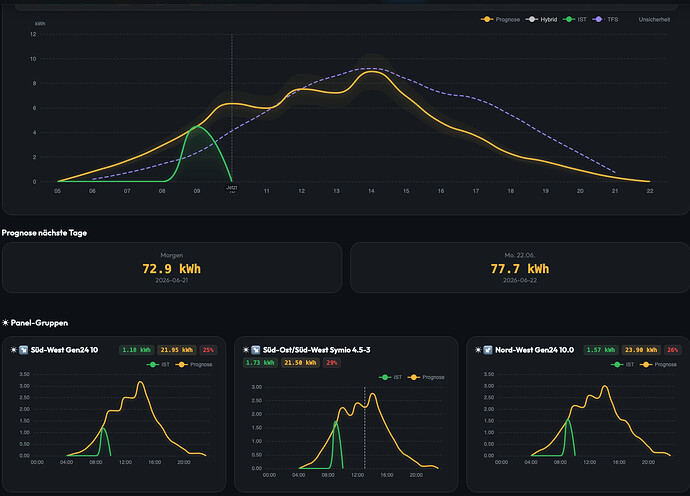
Task: Click the Jetzt marker on main chart
Action: (x=232, y=187)
